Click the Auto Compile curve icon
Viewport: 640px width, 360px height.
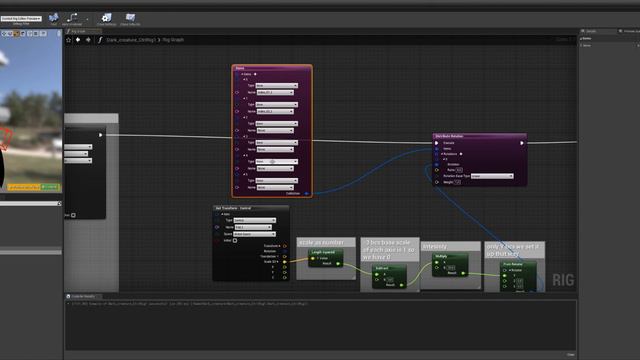click(72, 18)
